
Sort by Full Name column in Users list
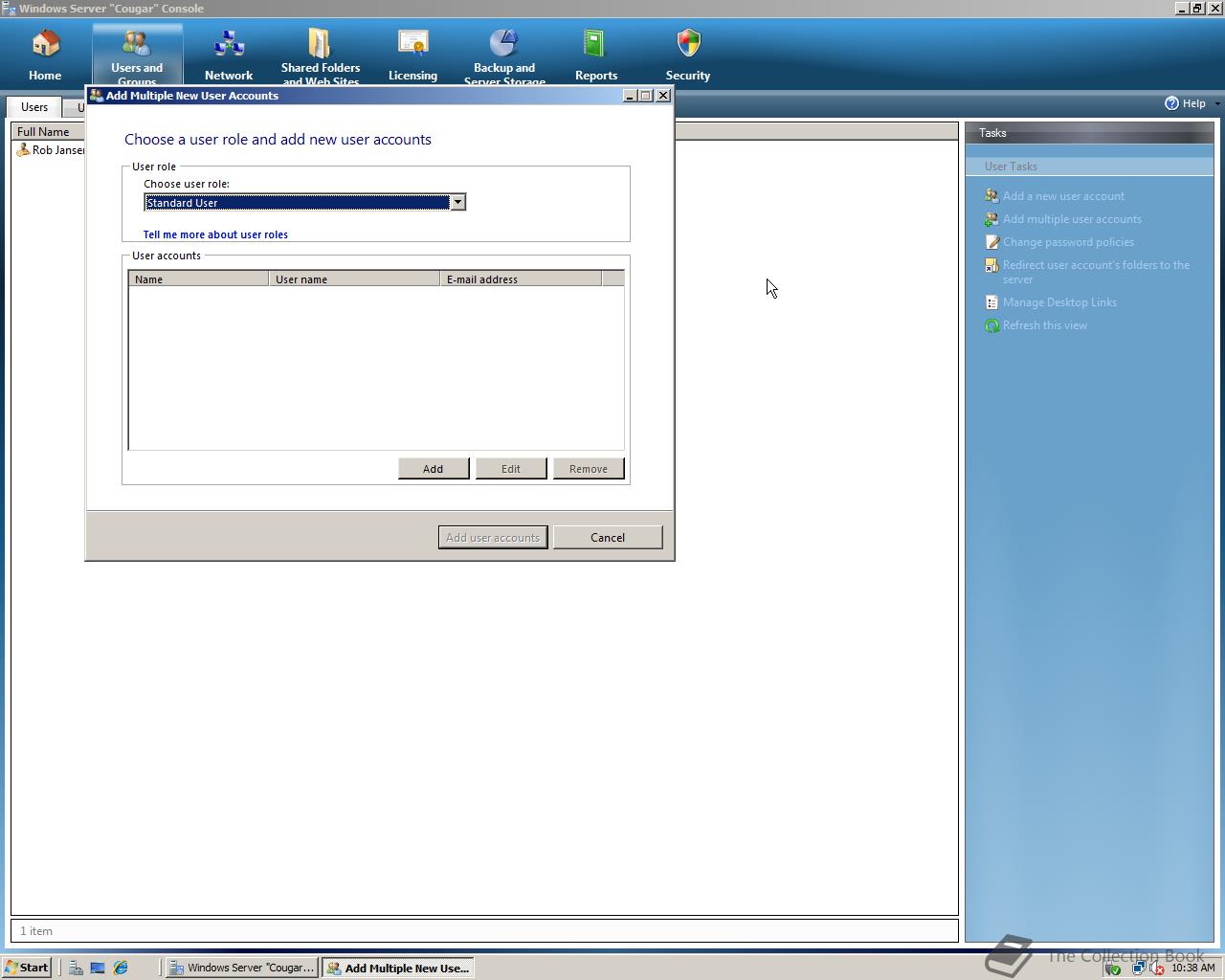click(x=48, y=132)
